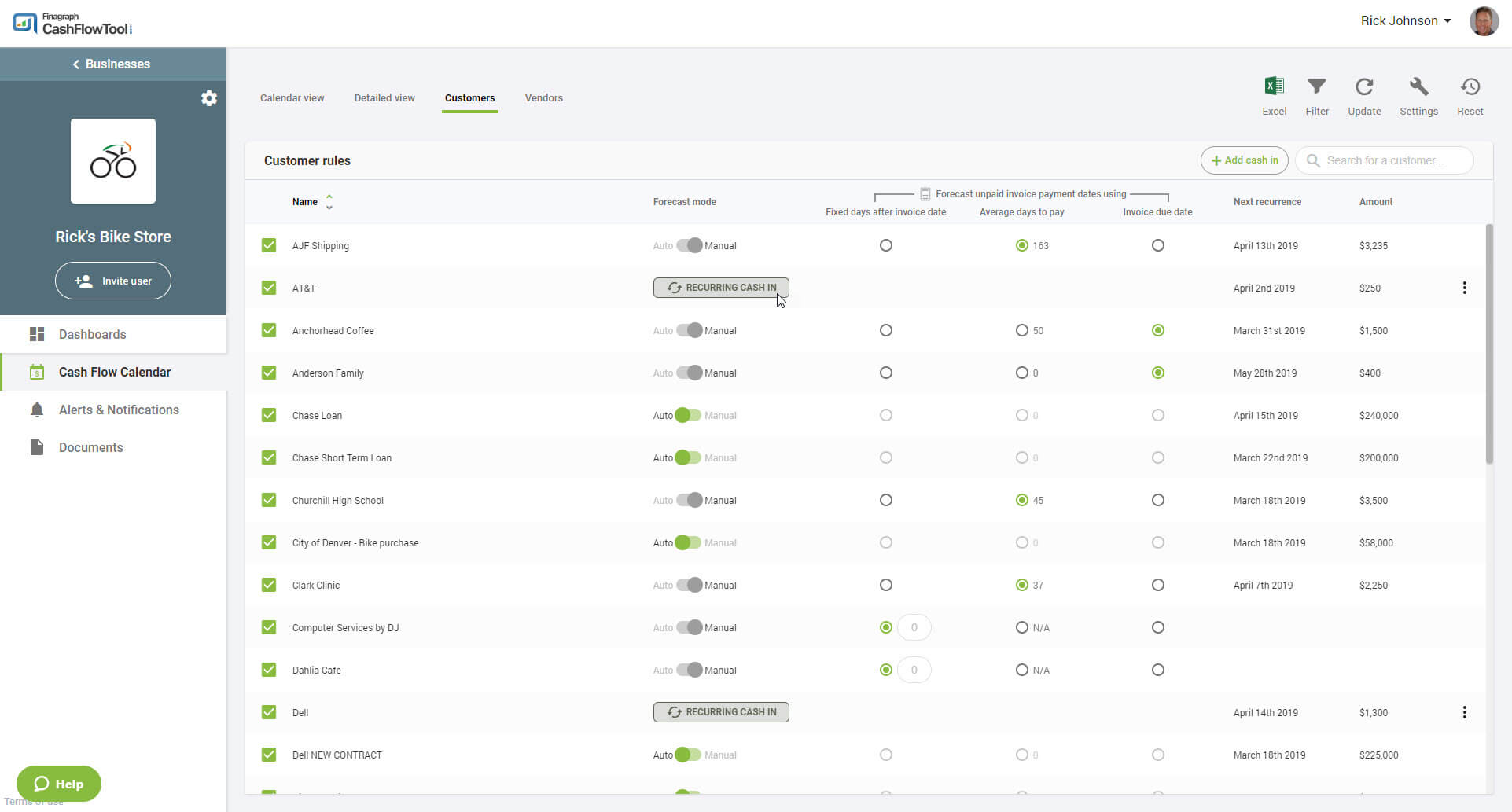Image resolution: width=1512 pixels, height=812 pixels.
Task: Go back to Businesses list
Action: point(113,64)
